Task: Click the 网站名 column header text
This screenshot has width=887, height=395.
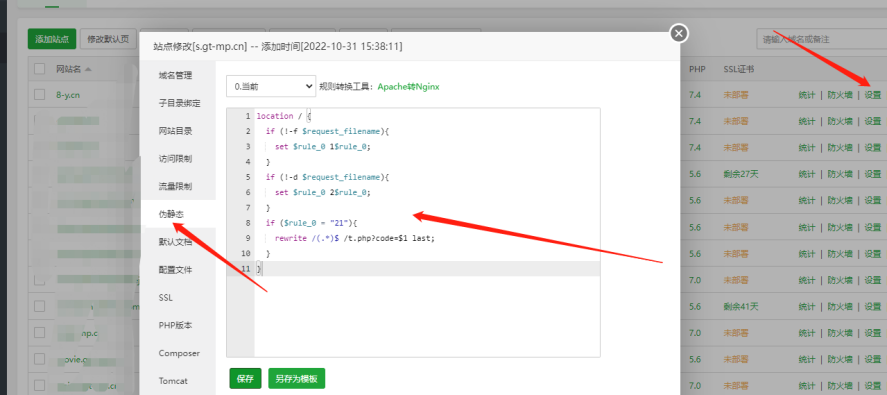Action: (x=68, y=69)
